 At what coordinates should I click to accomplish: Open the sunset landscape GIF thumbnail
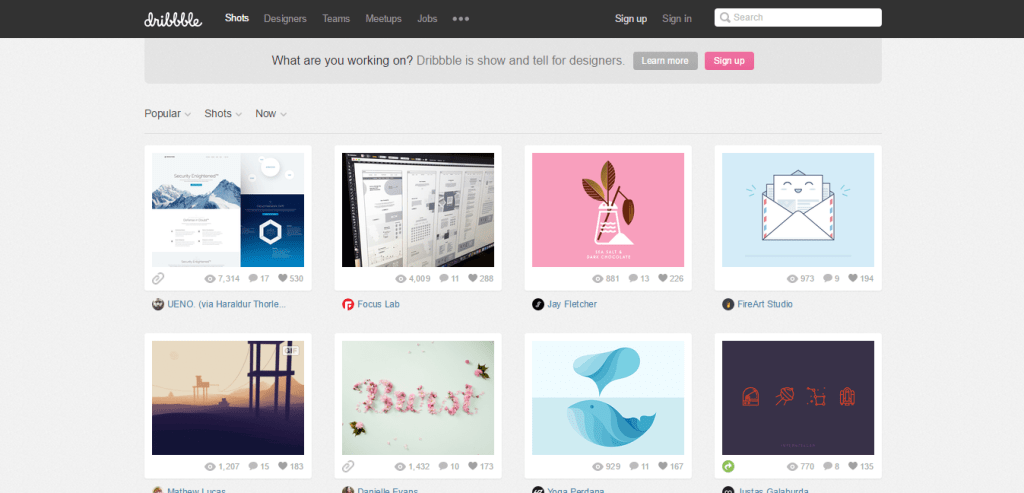pyautogui.click(x=228, y=398)
